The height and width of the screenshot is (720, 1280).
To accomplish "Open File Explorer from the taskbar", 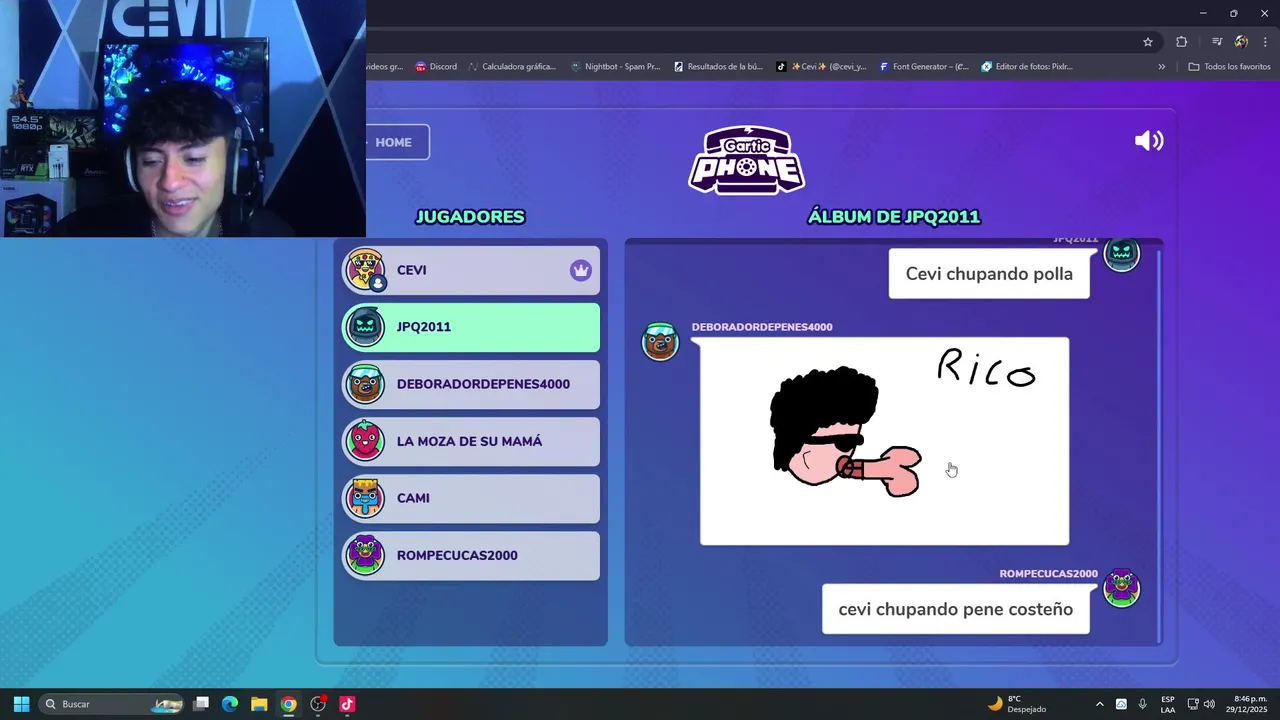I will (259, 704).
